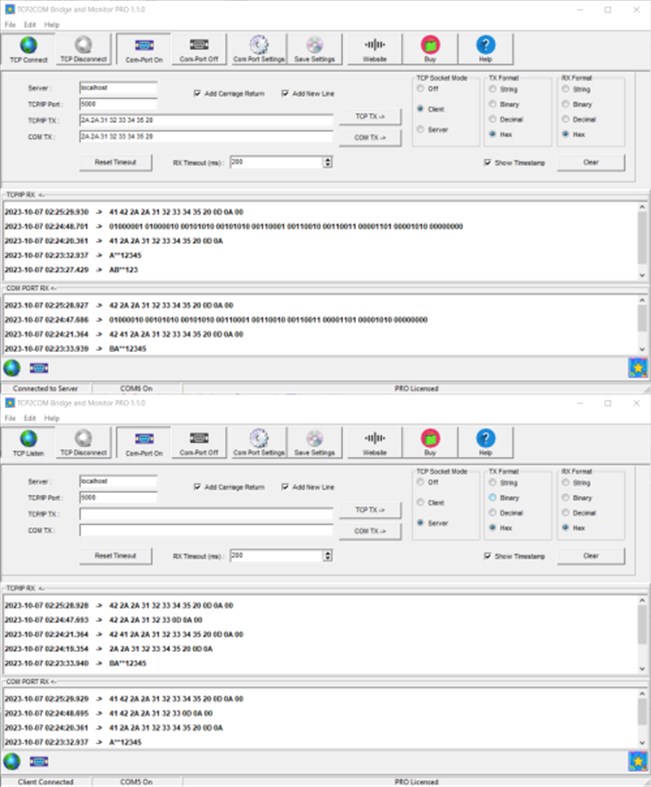Viewport: 651px width, 787px height.
Task: Open Website icon in top window
Action: pos(375,49)
